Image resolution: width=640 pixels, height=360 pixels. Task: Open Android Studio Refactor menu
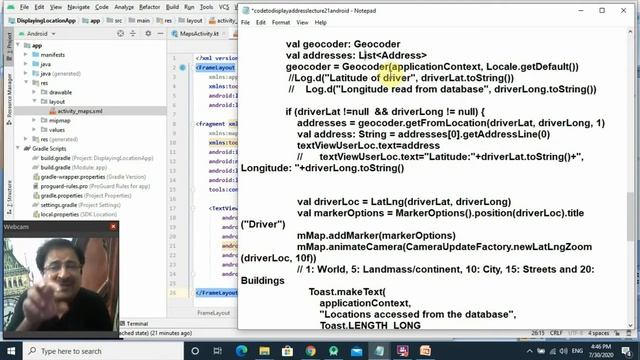tap(149, 7)
